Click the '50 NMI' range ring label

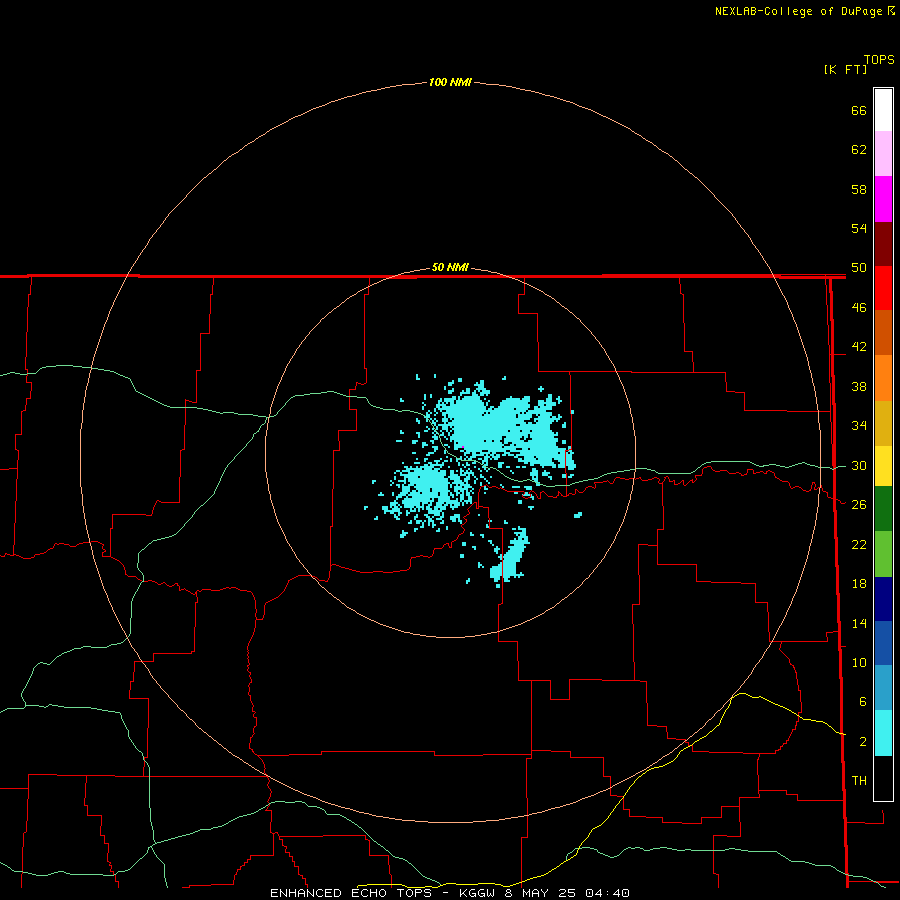450,267
